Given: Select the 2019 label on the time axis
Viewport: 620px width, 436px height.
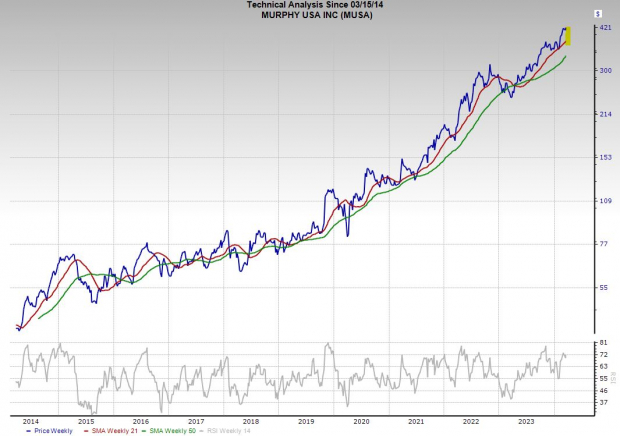Looking at the screenshot, I should [305, 422].
